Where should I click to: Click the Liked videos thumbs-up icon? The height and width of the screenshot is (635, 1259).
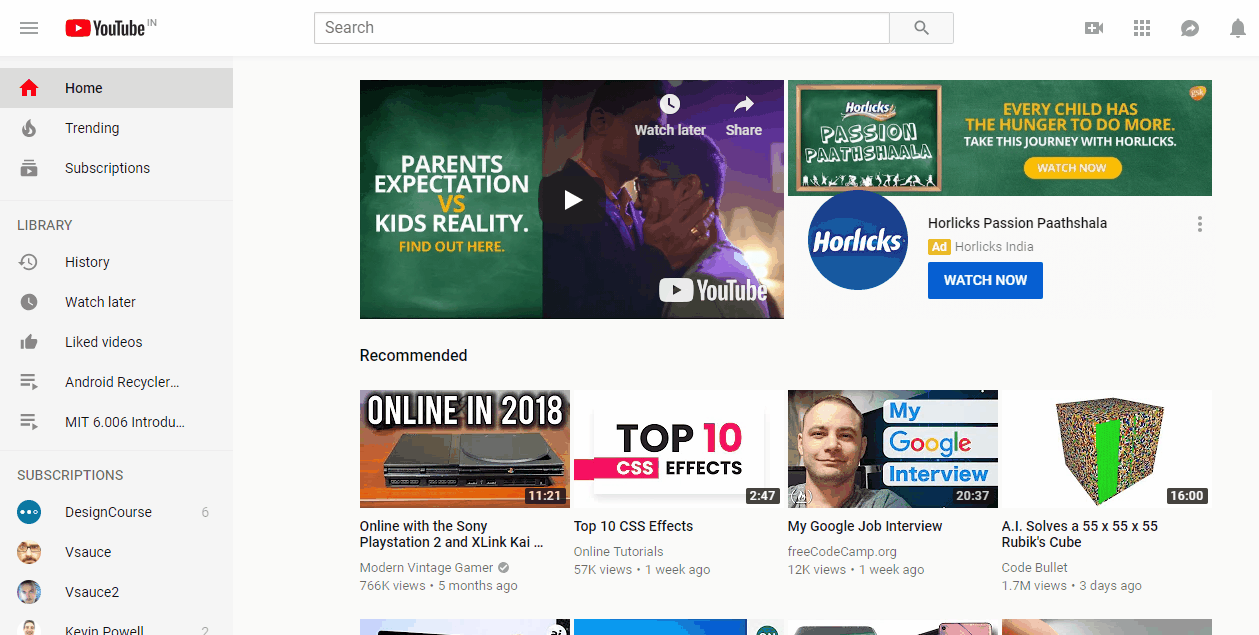29,342
